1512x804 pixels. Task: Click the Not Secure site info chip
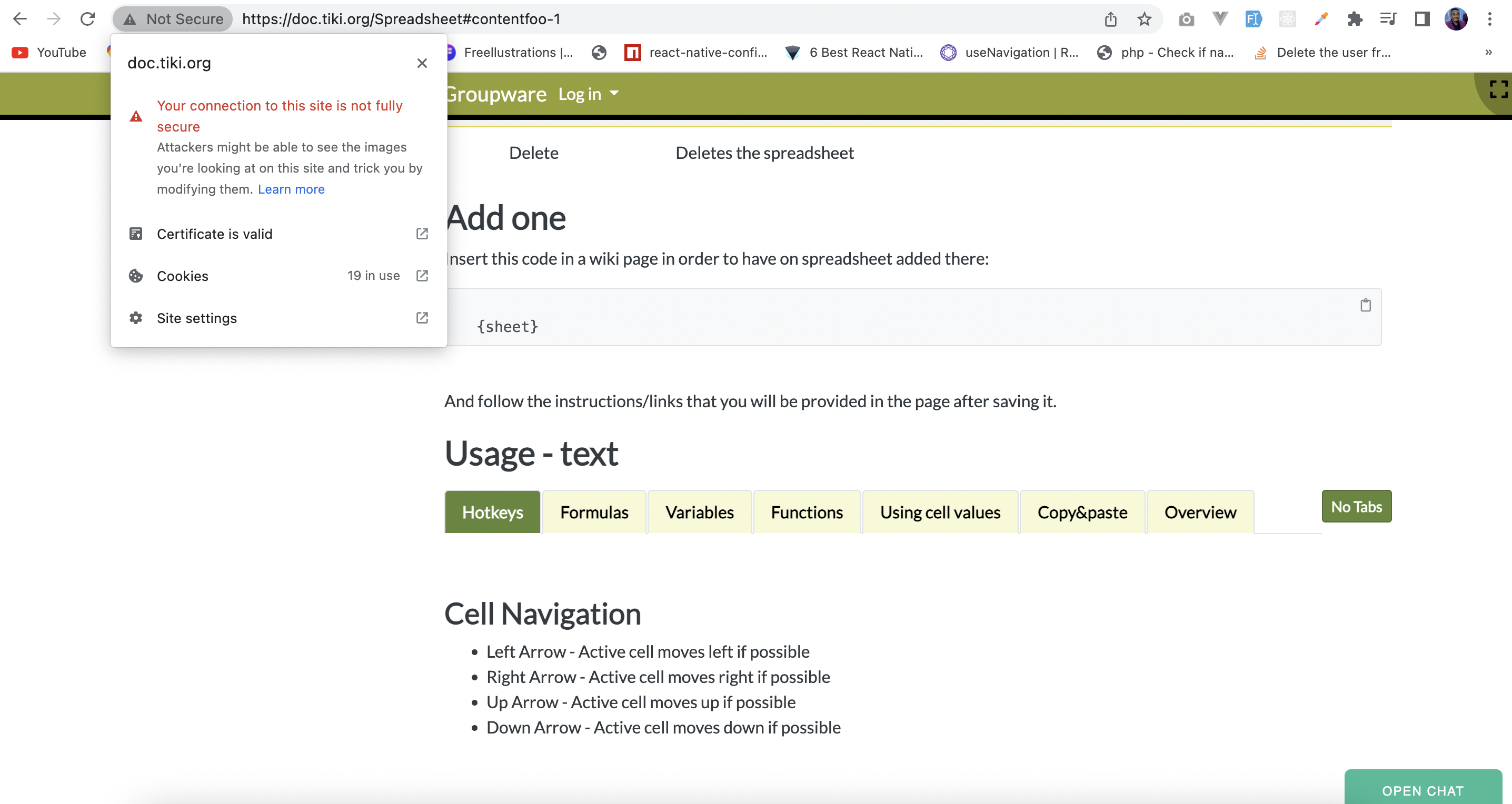174,19
